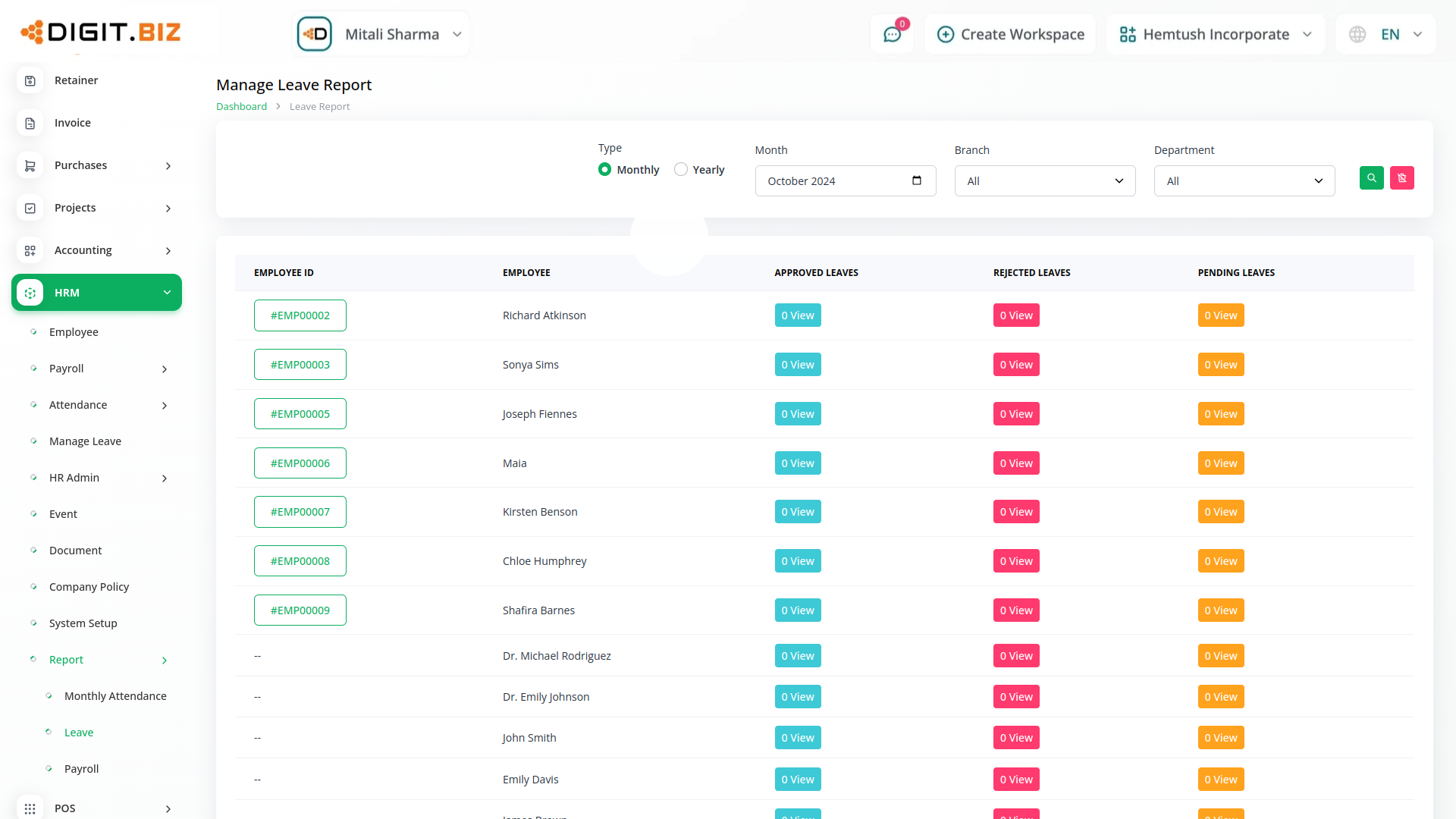The height and width of the screenshot is (819, 1456).
Task: Open Manage Leave menu item
Action: (85, 441)
